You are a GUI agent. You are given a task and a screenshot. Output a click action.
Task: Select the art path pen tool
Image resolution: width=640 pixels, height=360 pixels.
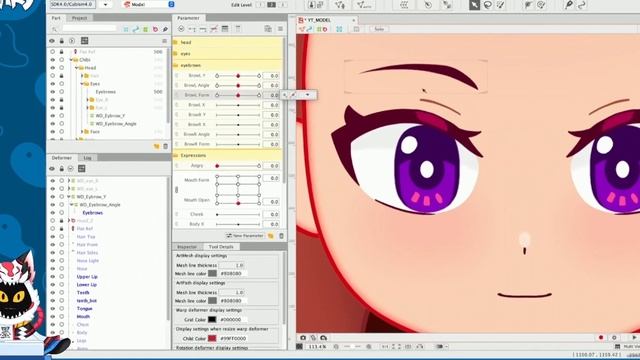pyautogui.click(x=569, y=5)
